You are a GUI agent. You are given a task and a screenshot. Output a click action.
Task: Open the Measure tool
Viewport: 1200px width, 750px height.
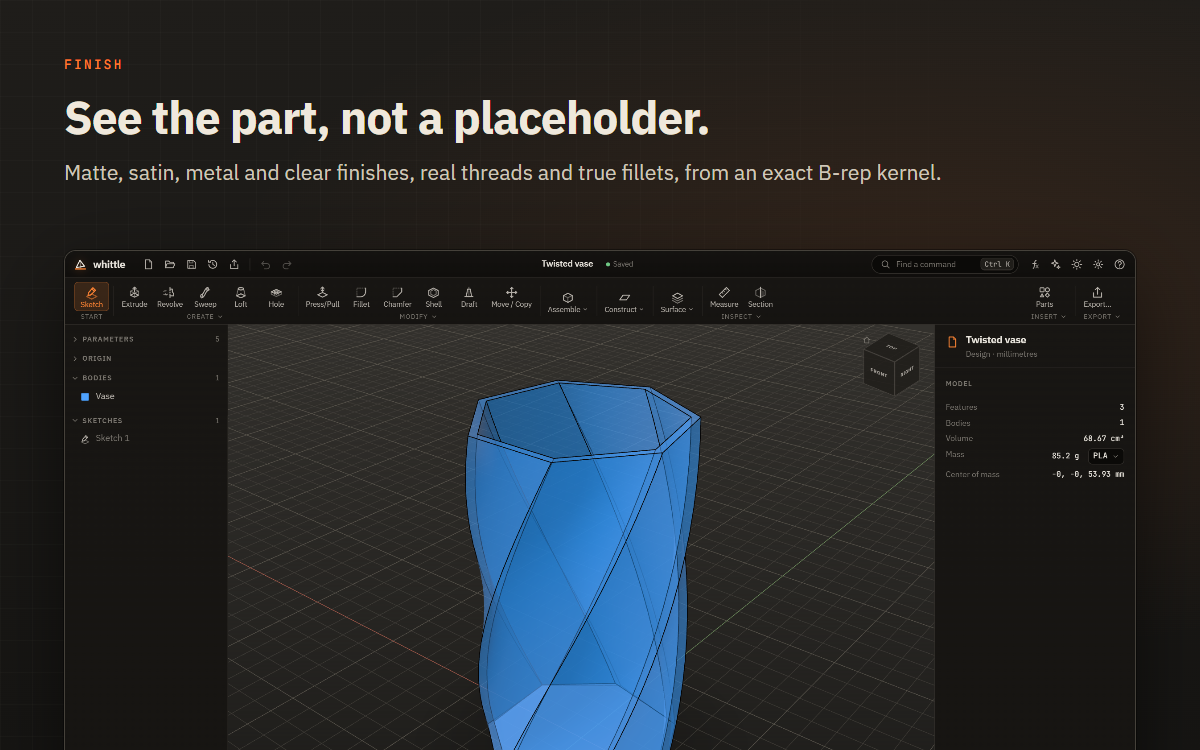(724, 297)
